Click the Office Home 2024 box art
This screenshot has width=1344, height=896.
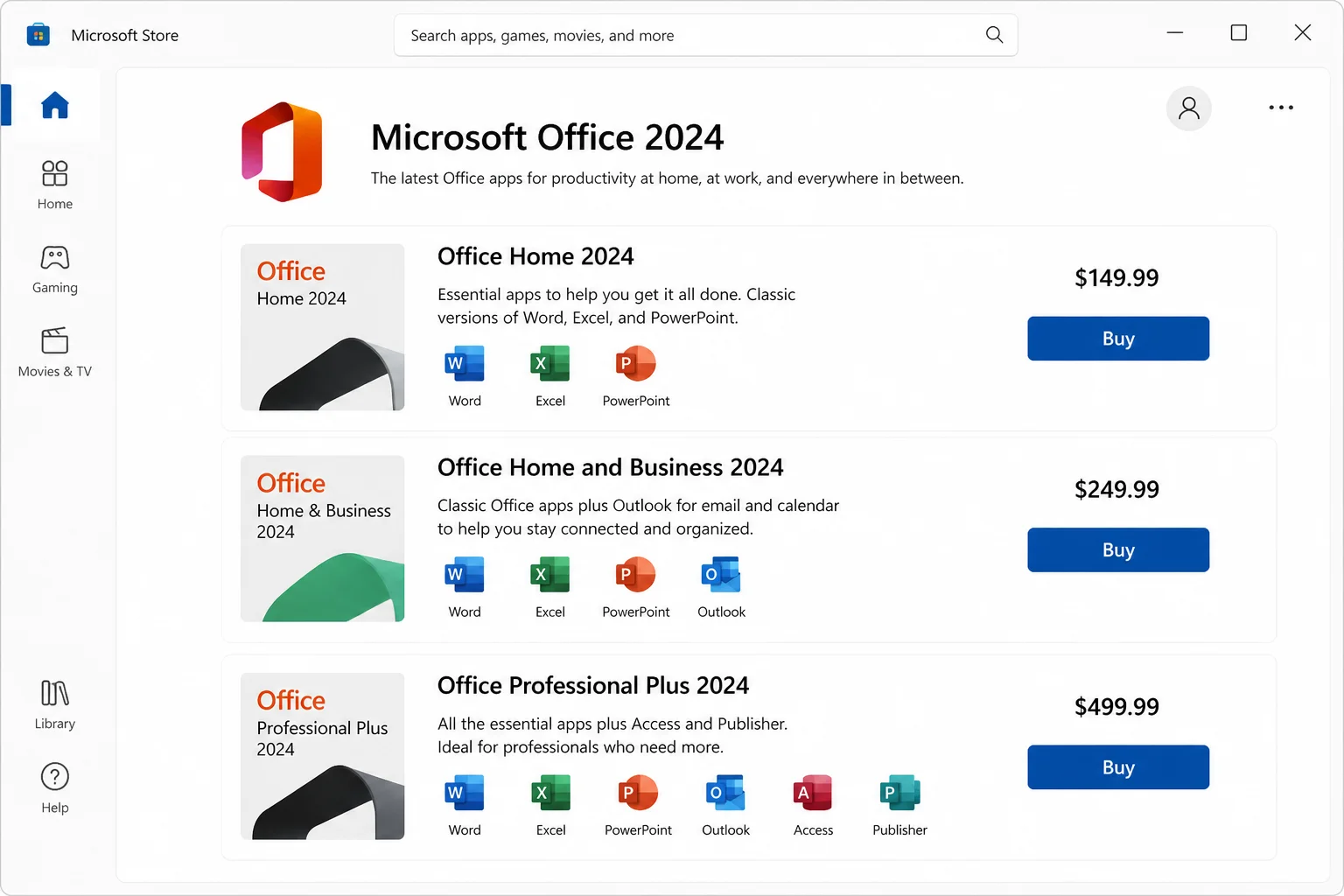322,327
